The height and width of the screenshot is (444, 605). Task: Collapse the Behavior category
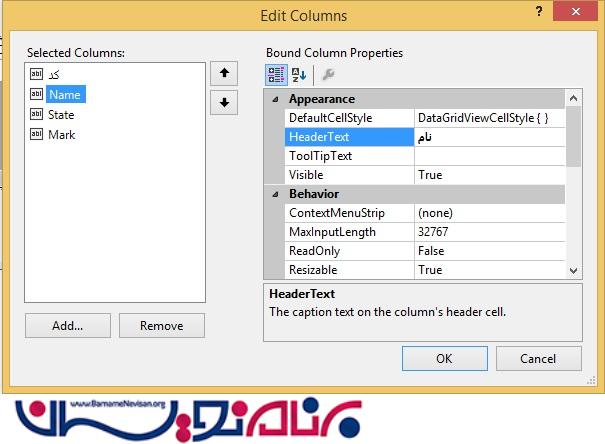click(x=274, y=194)
